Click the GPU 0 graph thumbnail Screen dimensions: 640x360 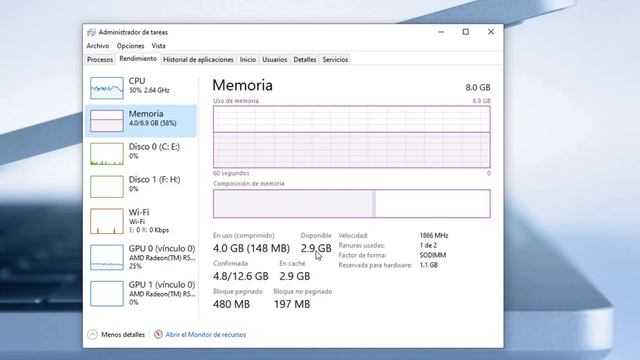pos(107,257)
